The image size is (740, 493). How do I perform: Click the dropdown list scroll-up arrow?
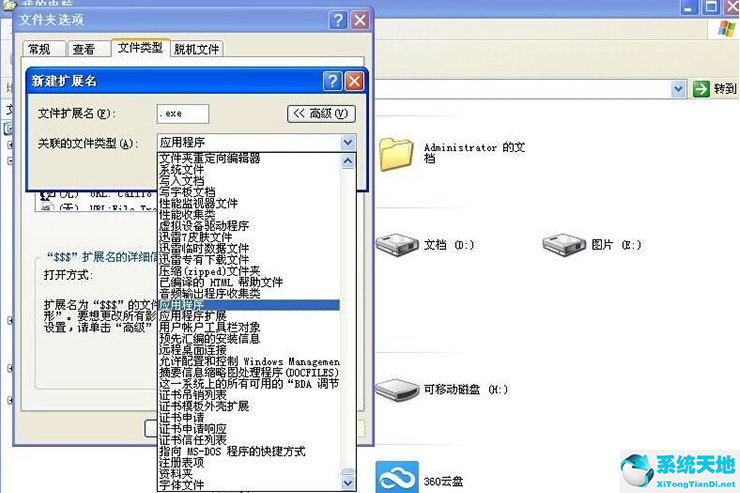(348, 161)
